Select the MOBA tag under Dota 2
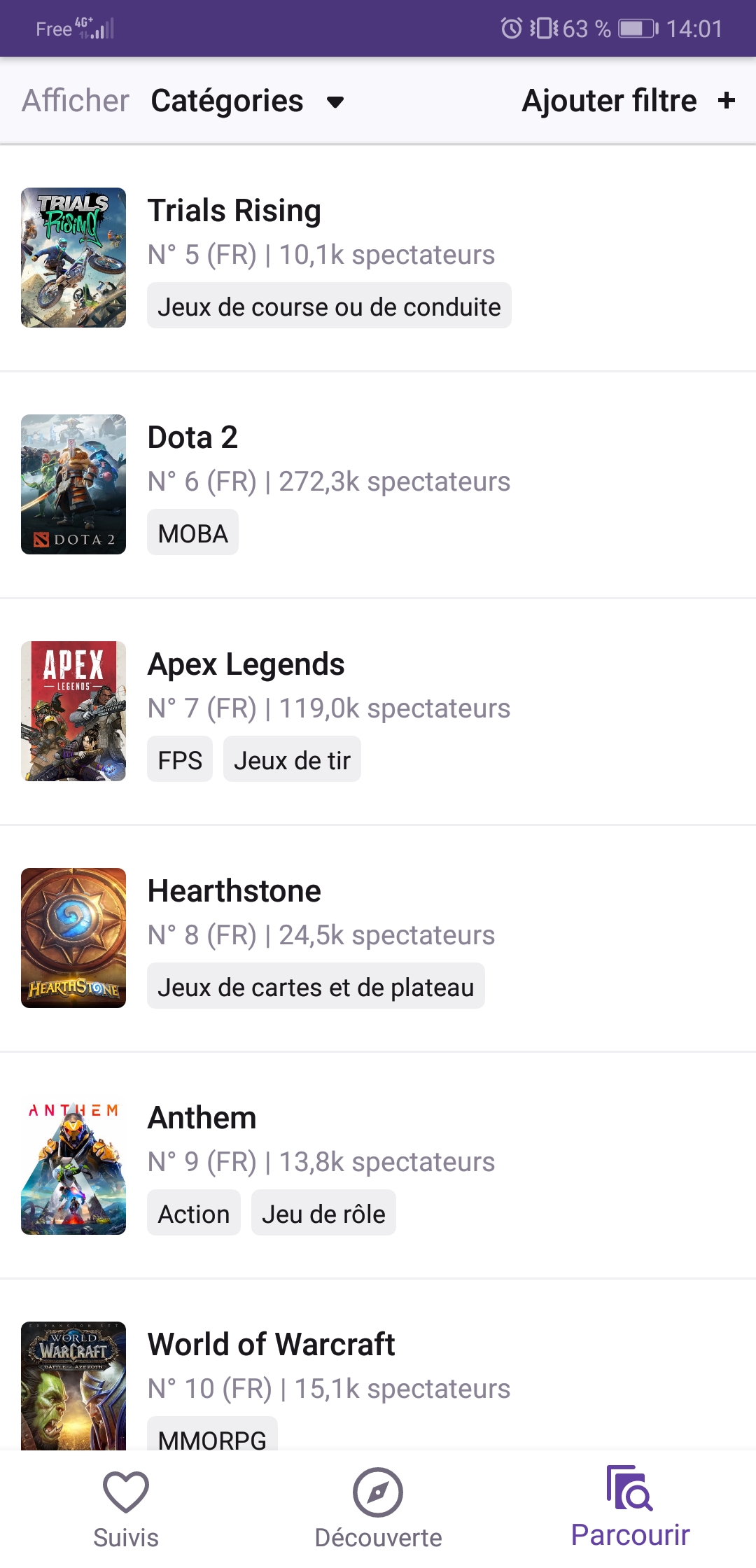The height and width of the screenshot is (1568, 756). (x=192, y=533)
